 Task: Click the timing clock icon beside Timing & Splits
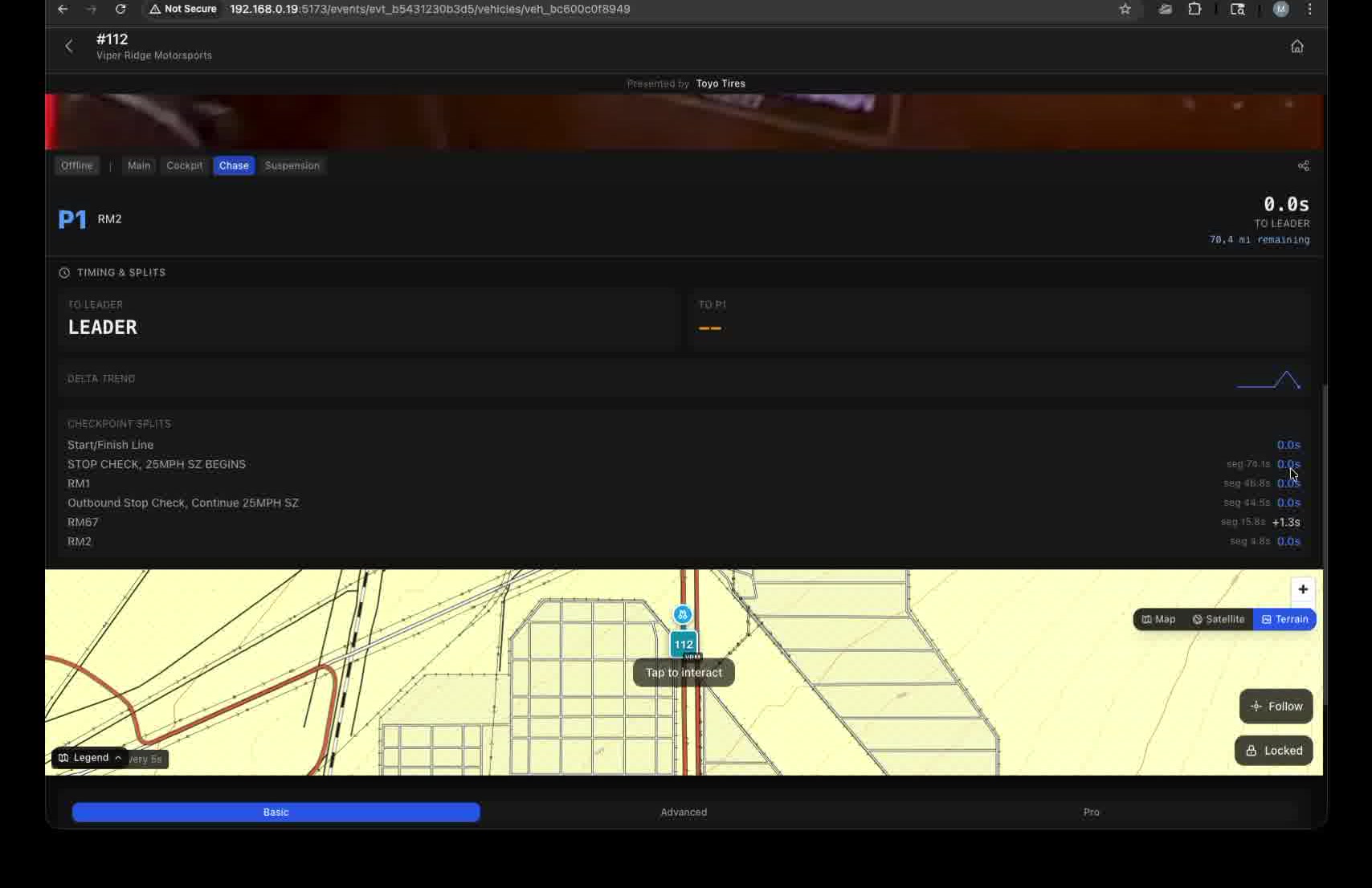(63, 272)
